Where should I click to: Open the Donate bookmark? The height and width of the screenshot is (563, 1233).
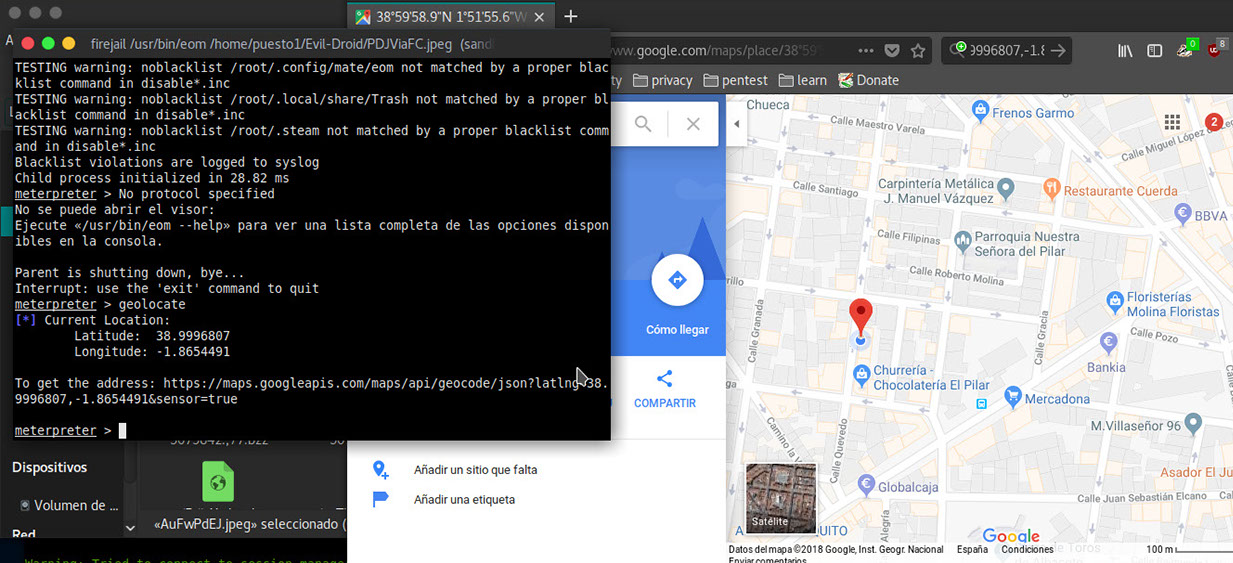(x=868, y=80)
